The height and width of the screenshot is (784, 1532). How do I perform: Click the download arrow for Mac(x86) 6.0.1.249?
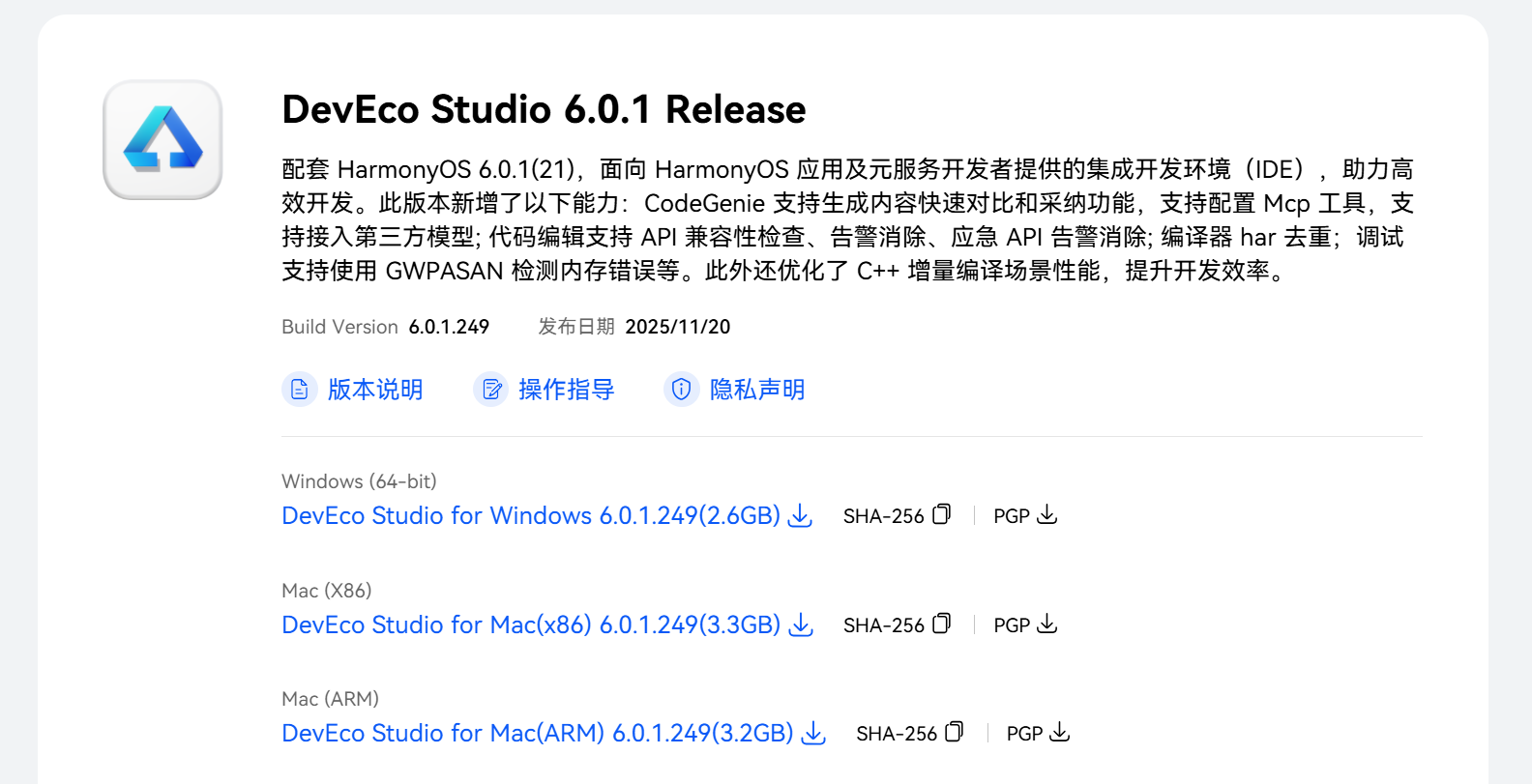(801, 625)
